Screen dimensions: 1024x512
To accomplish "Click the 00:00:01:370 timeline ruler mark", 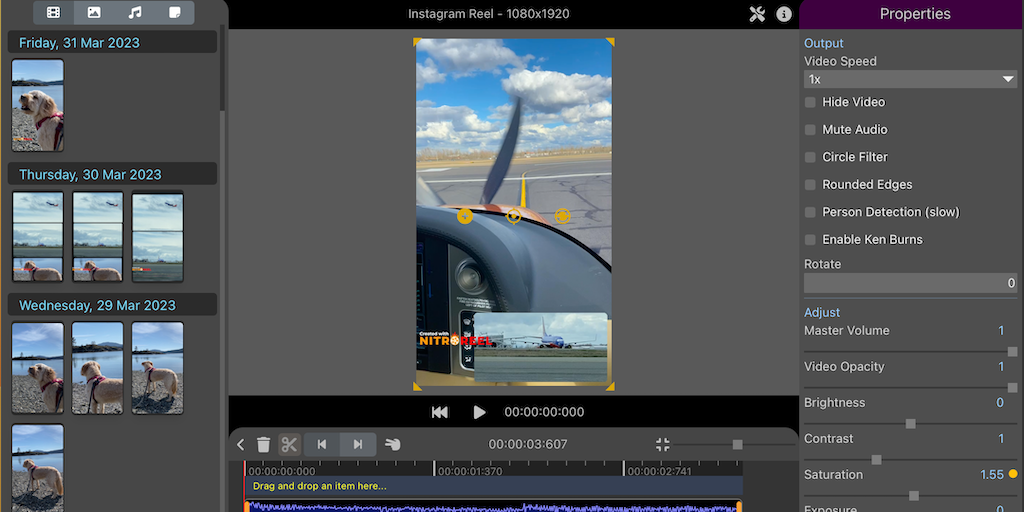I will click(x=470, y=471).
